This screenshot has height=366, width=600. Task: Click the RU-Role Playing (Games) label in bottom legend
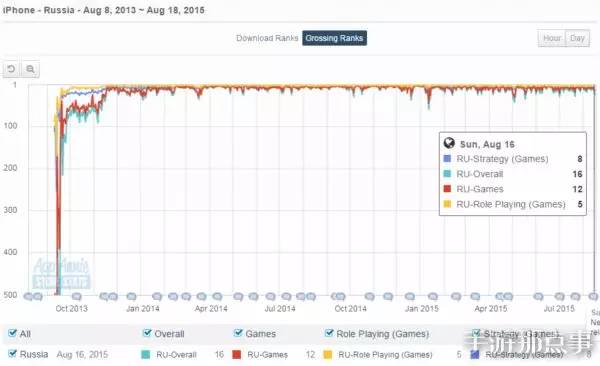click(x=385, y=355)
